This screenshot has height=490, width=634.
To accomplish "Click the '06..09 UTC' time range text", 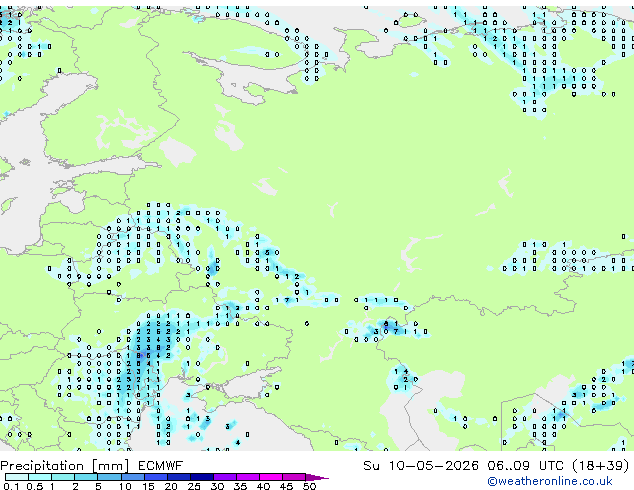I will pyautogui.click(x=525, y=465).
